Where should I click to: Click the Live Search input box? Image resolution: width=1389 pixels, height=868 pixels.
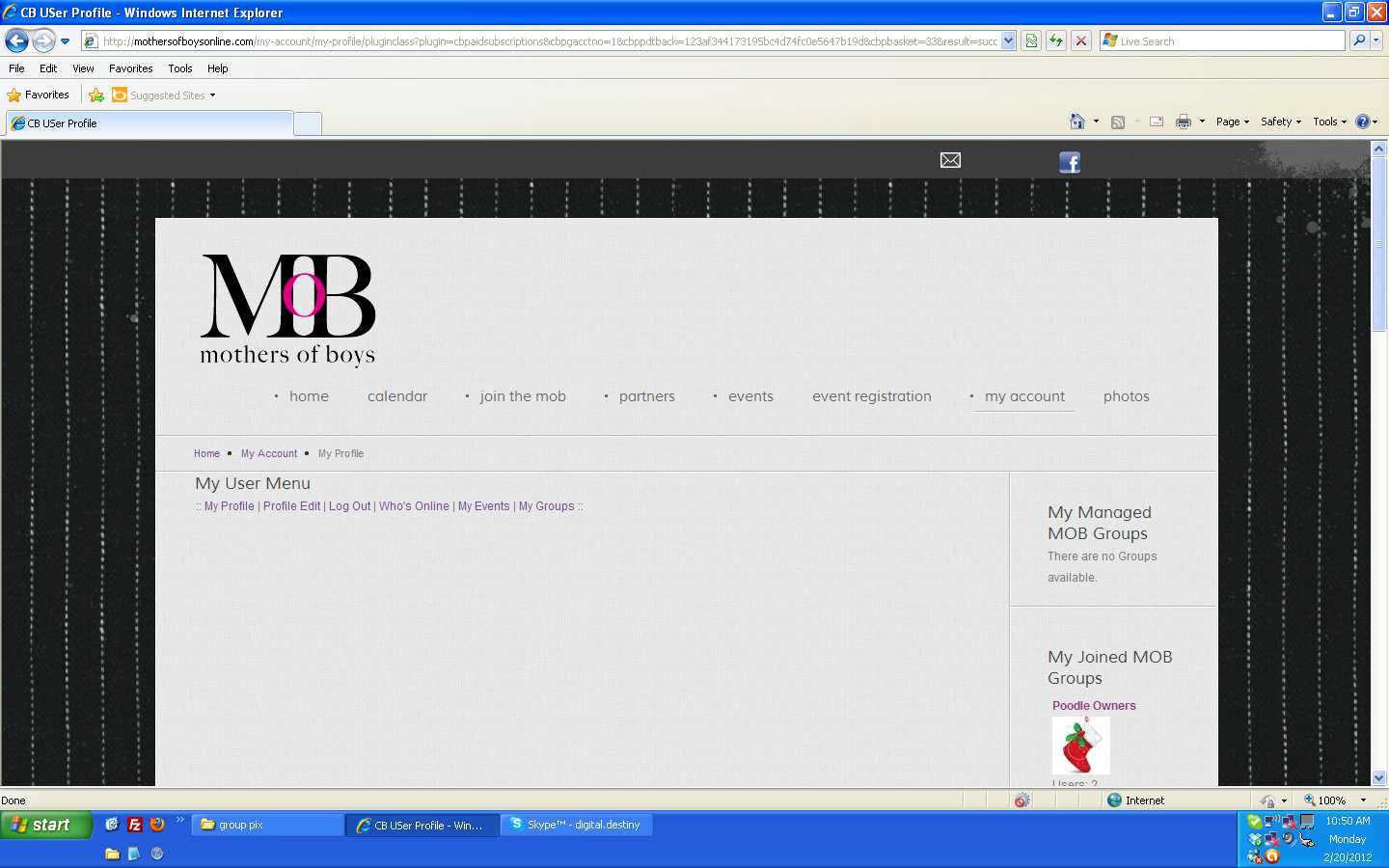tap(1222, 41)
